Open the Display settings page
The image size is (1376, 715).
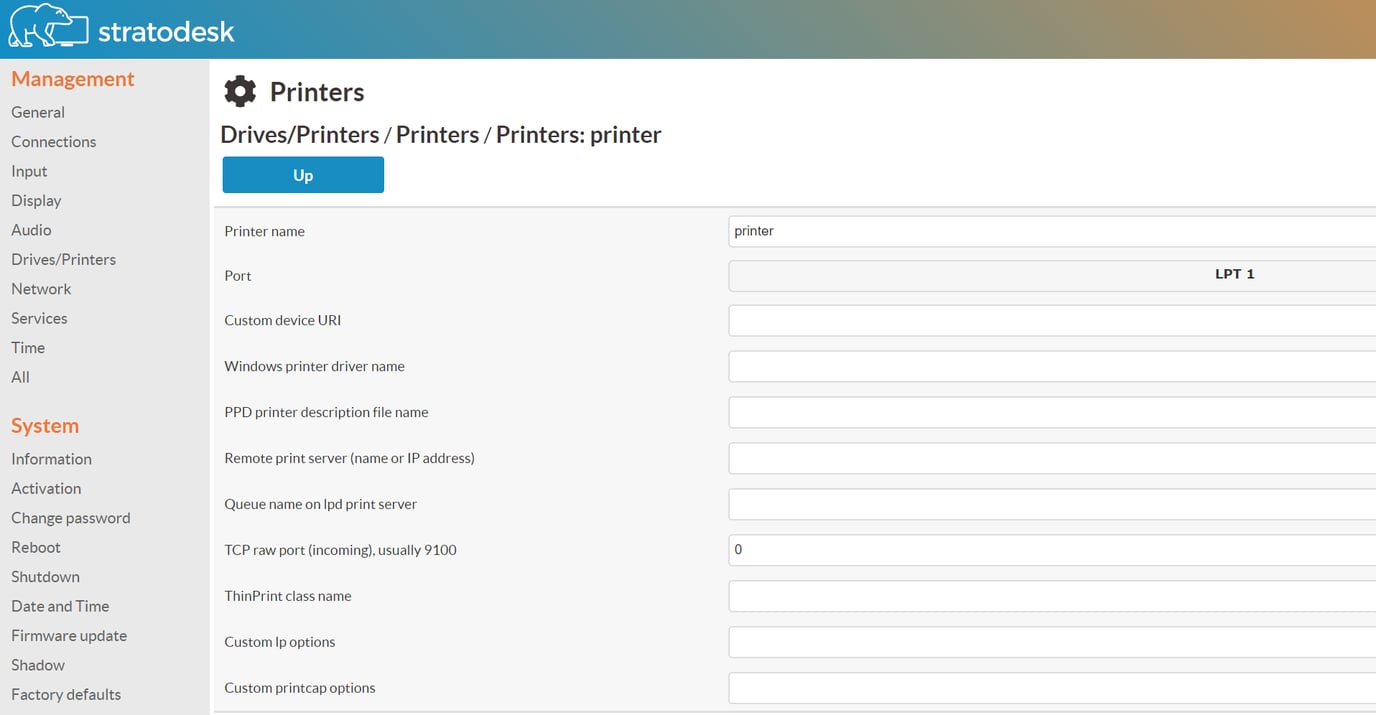pos(36,200)
